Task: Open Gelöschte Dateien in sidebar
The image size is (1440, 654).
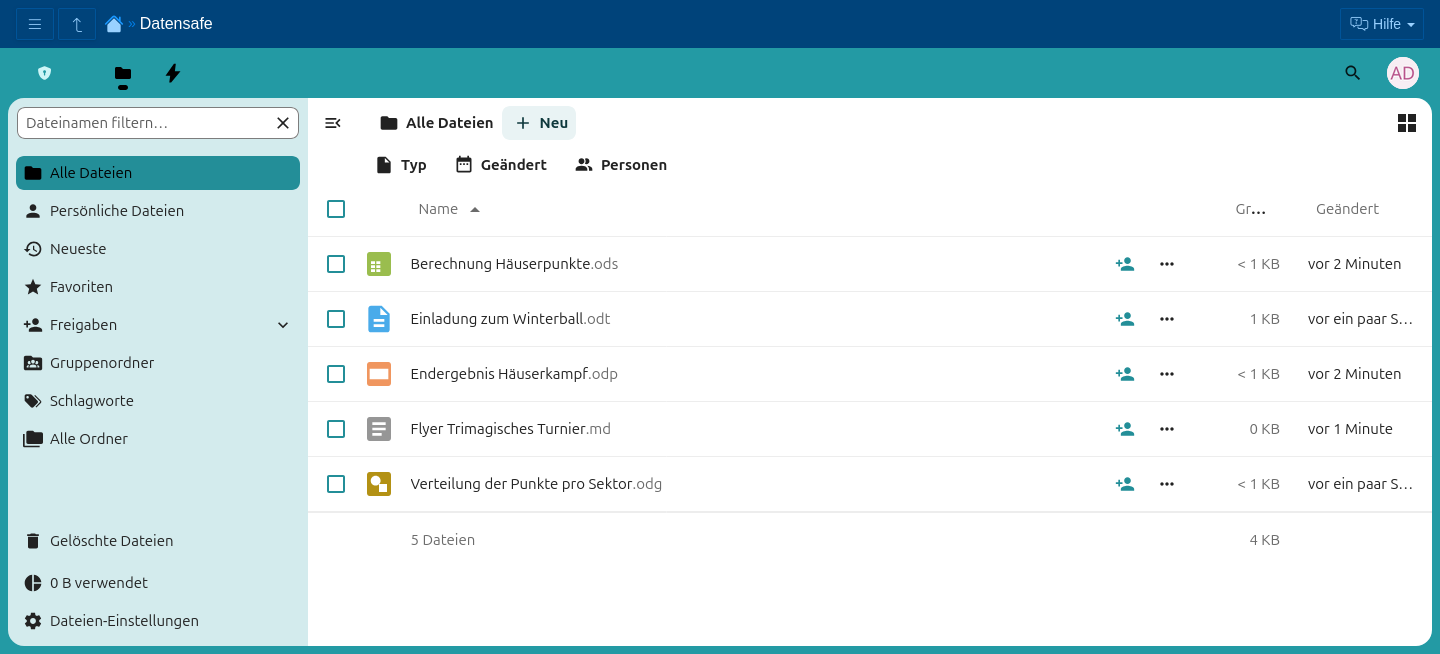Action: (111, 541)
